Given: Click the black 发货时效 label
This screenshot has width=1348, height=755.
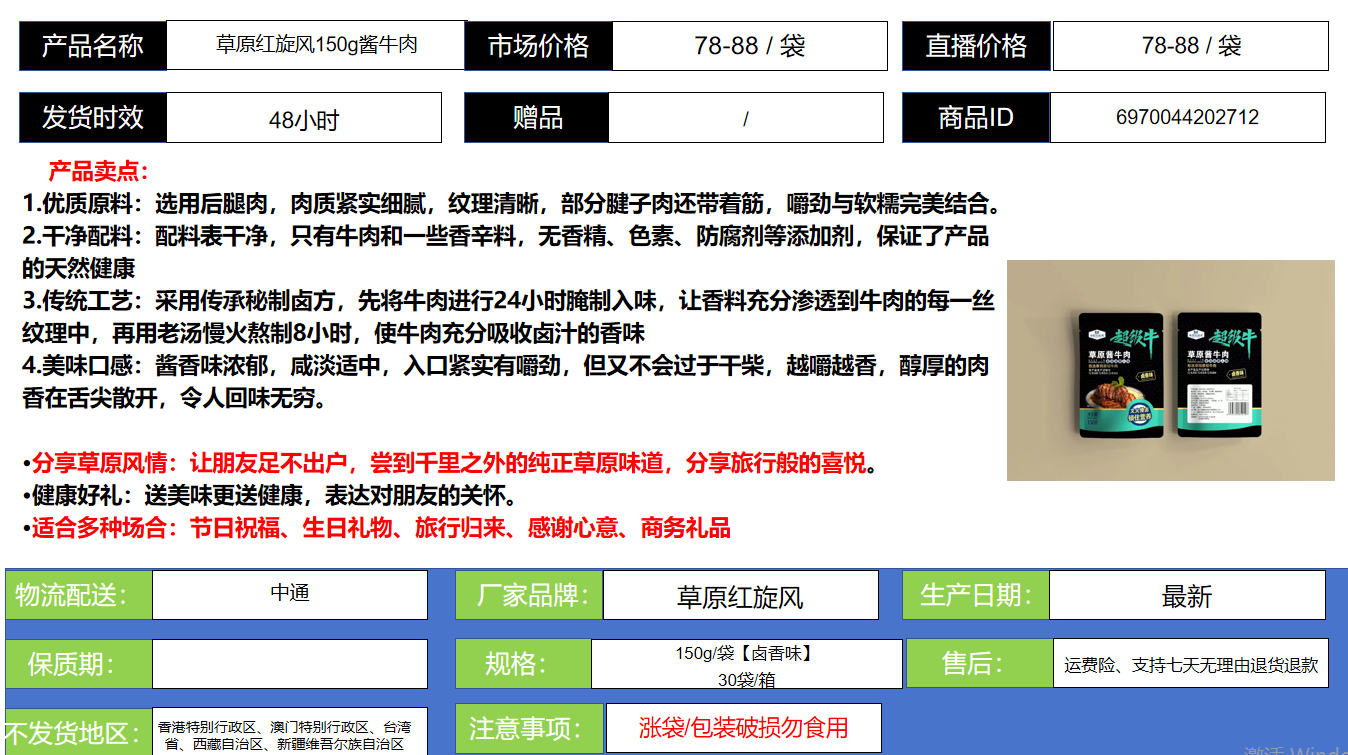Looking at the screenshot, I should [x=93, y=118].
